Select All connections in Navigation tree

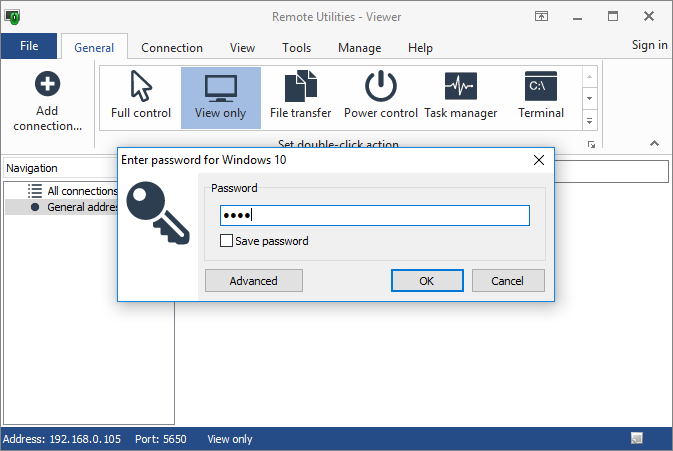coord(82,191)
